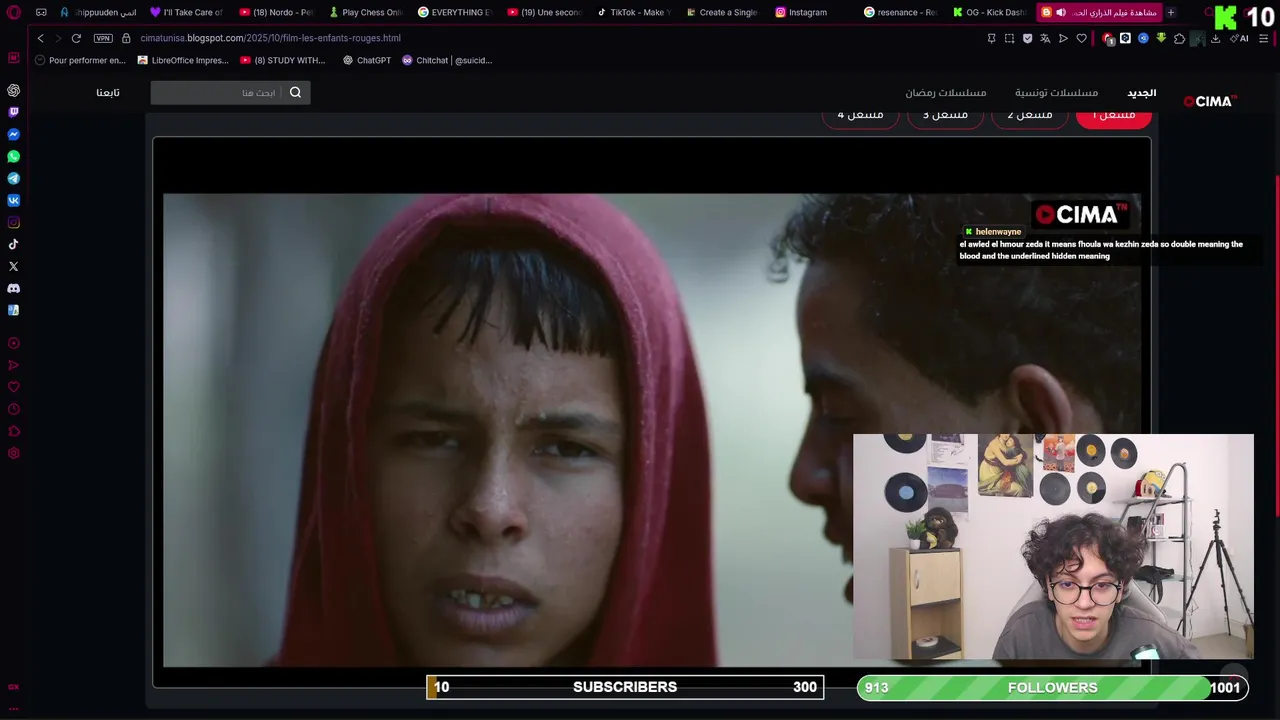The image size is (1280, 720).
Task: Switch to (18) Nordo YouTube tab
Action: [x=276, y=12]
